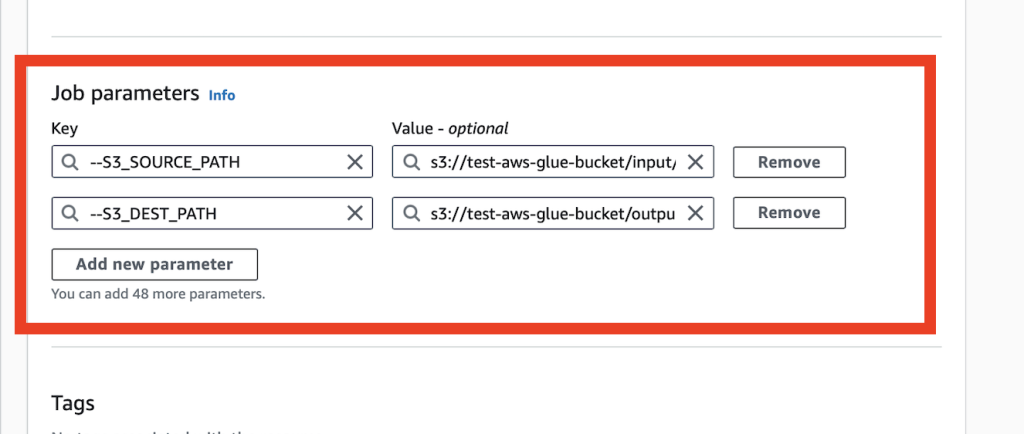Focus the --S3_DEST_PATH key text
The image size is (1024, 434).
coord(153,213)
